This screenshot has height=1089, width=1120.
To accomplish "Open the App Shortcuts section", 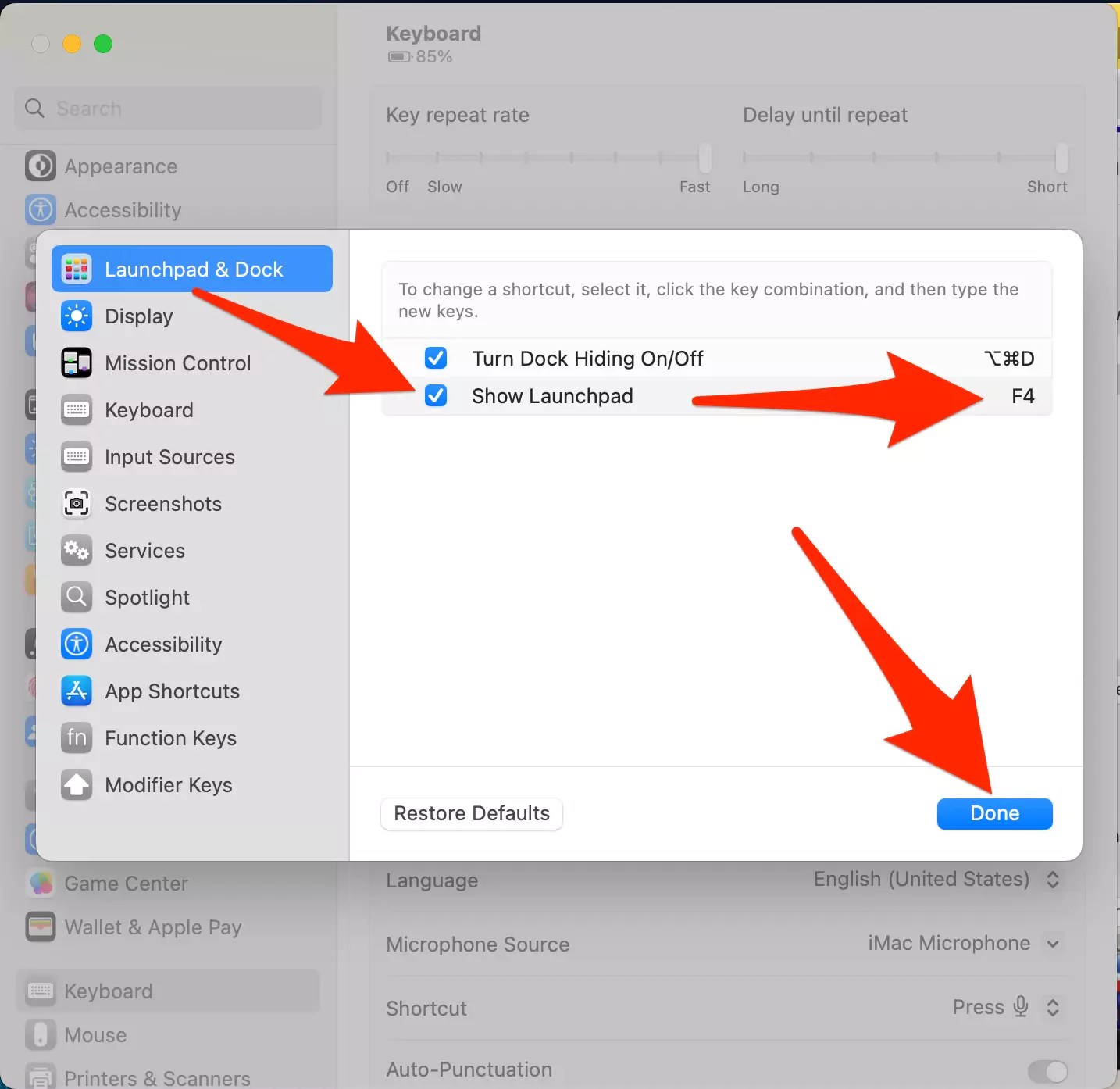I will pos(172,691).
